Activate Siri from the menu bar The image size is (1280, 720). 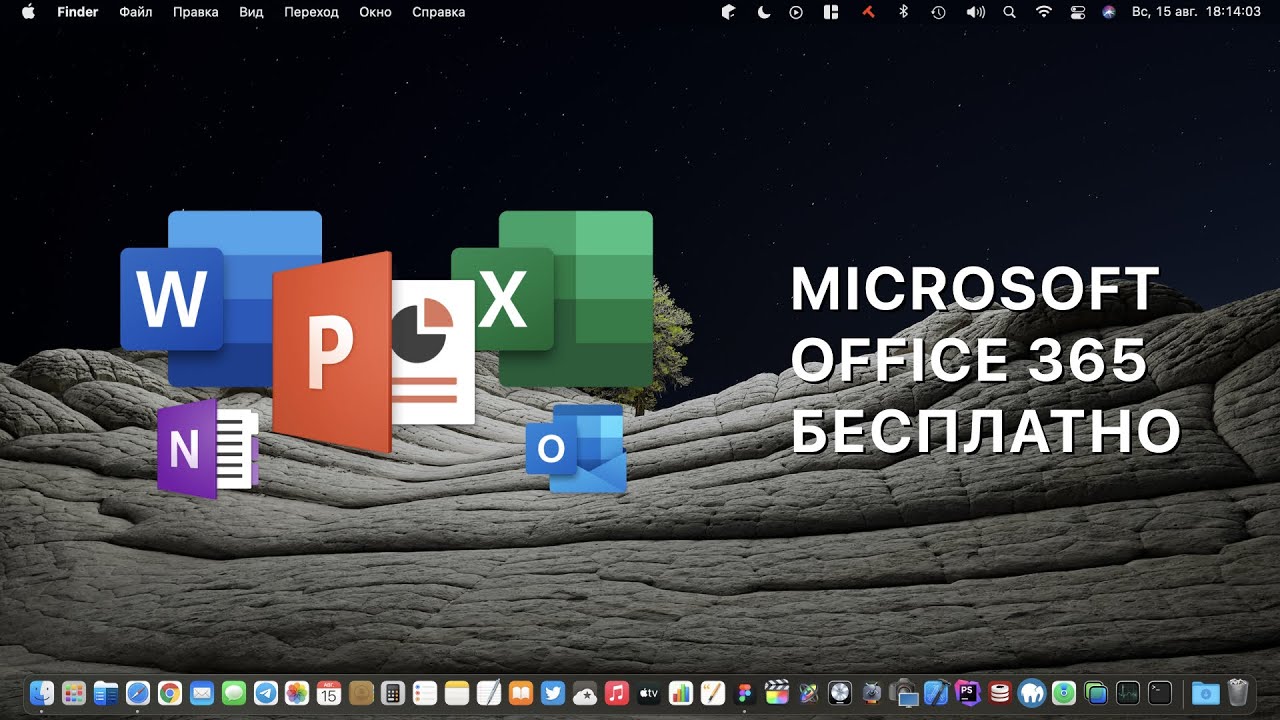point(1108,12)
